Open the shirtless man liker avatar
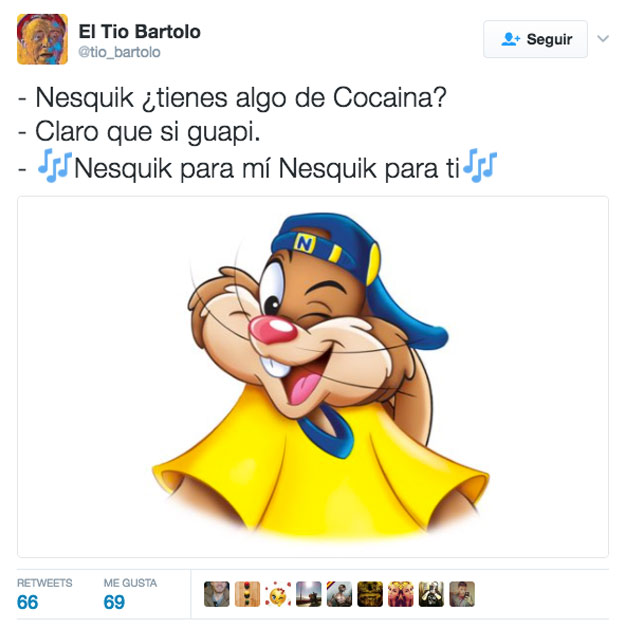 (x=339, y=594)
